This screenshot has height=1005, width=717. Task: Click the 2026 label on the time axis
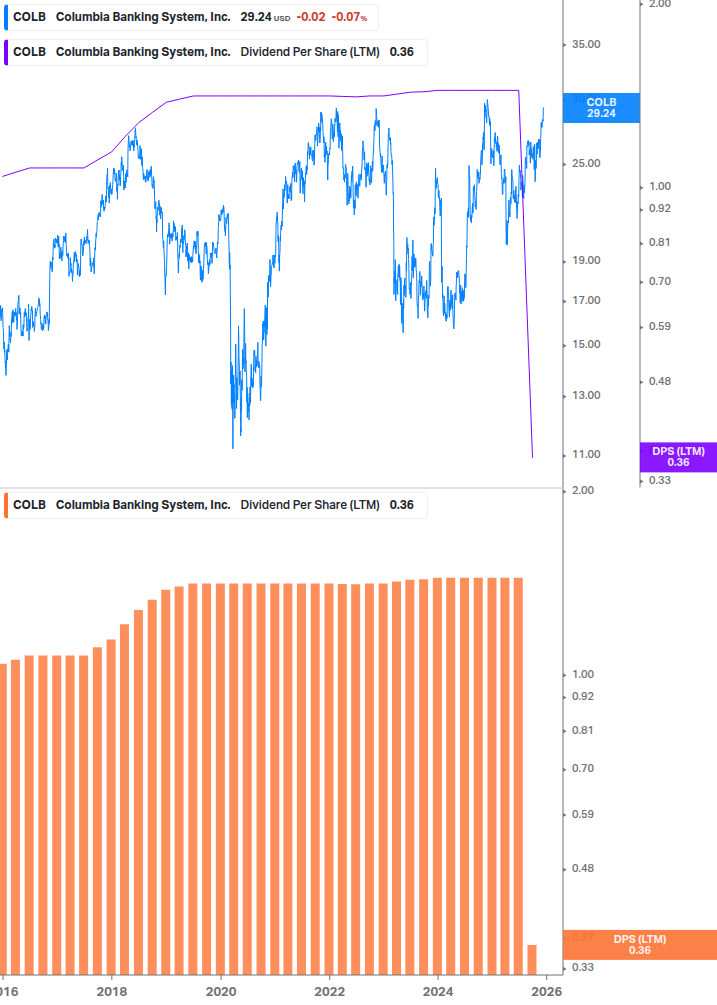click(547, 992)
